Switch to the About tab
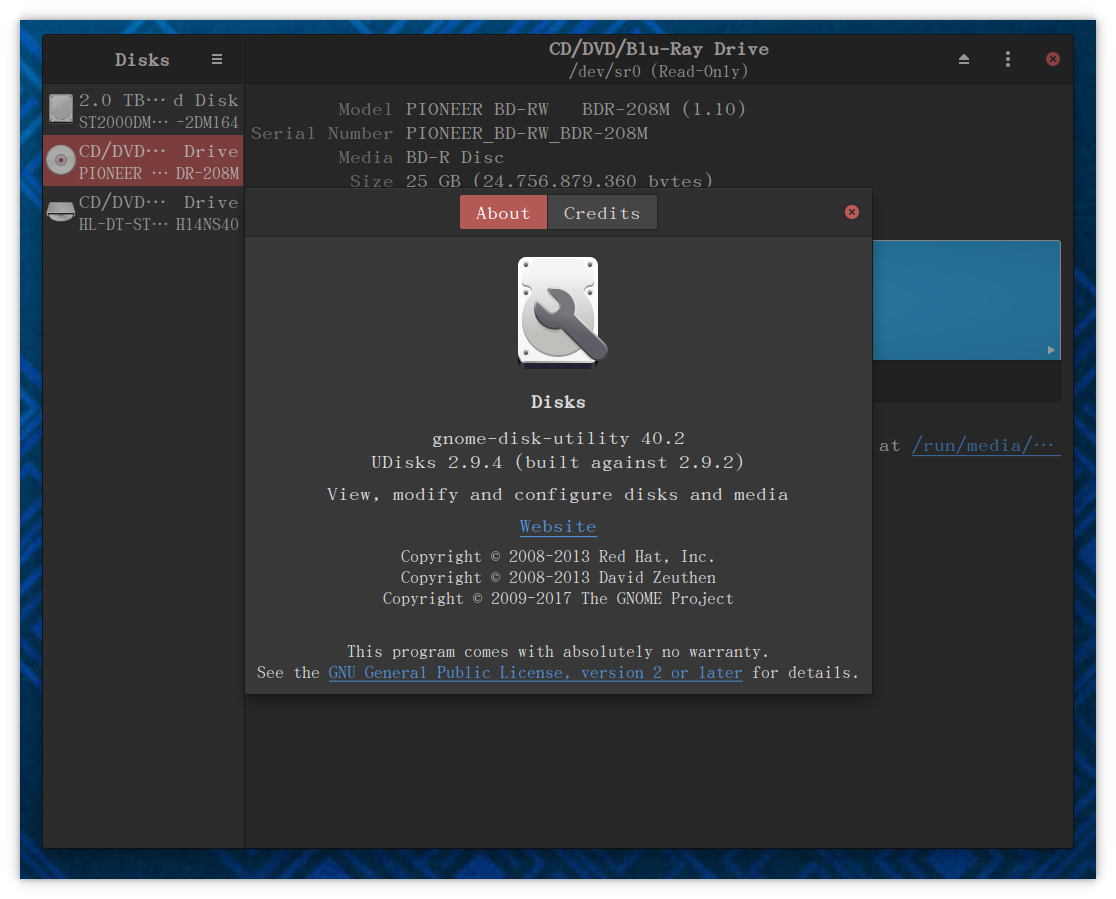Screen dimensions: 1116x899 point(503,213)
